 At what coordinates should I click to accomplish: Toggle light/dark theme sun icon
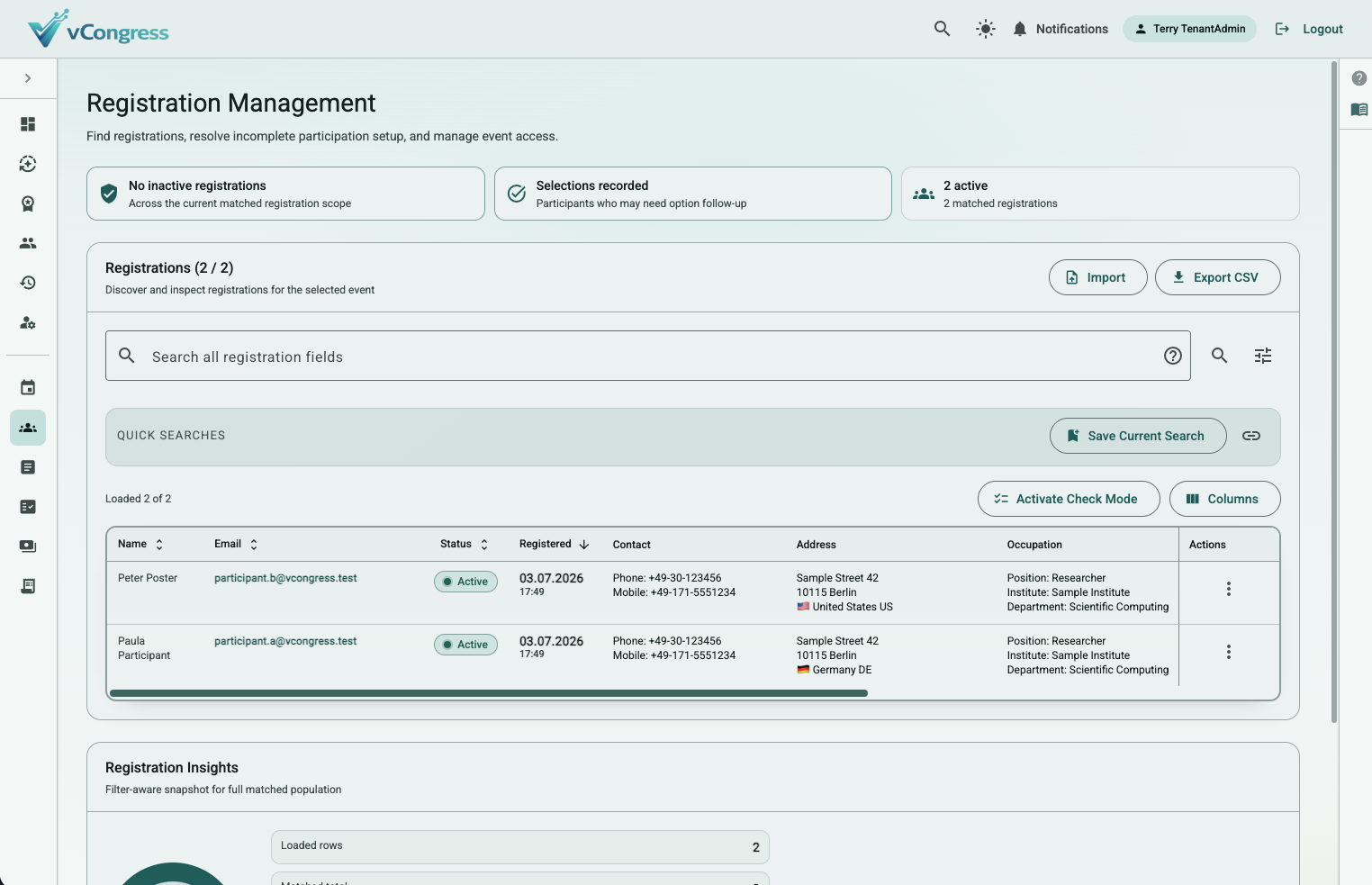click(x=986, y=29)
